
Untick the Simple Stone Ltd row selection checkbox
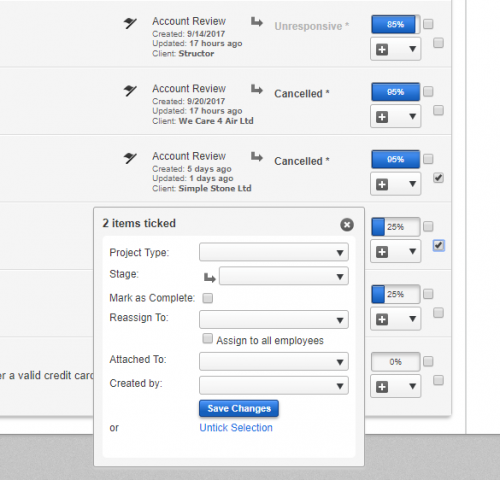[438, 178]
